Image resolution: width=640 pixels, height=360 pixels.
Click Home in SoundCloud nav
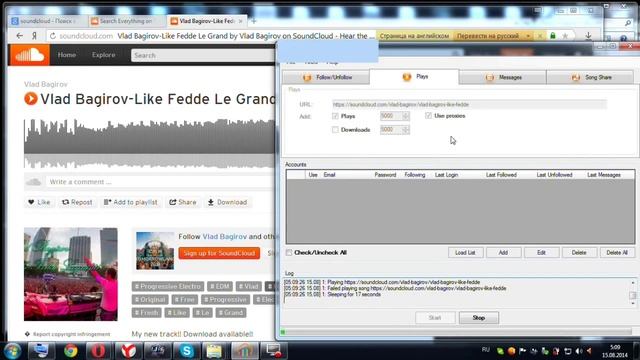(x=67, y=55)
